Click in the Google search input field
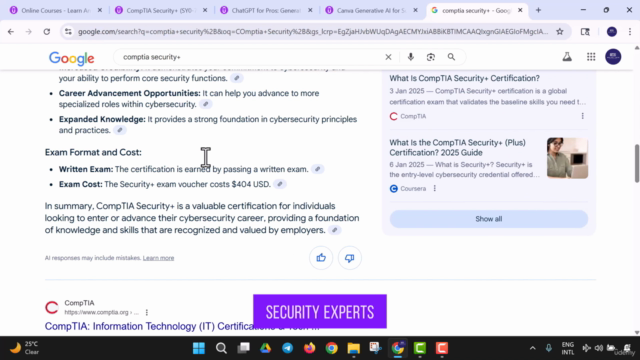Image resolution: width=640 pixels, height=360 pixels. tap(251, 57)
